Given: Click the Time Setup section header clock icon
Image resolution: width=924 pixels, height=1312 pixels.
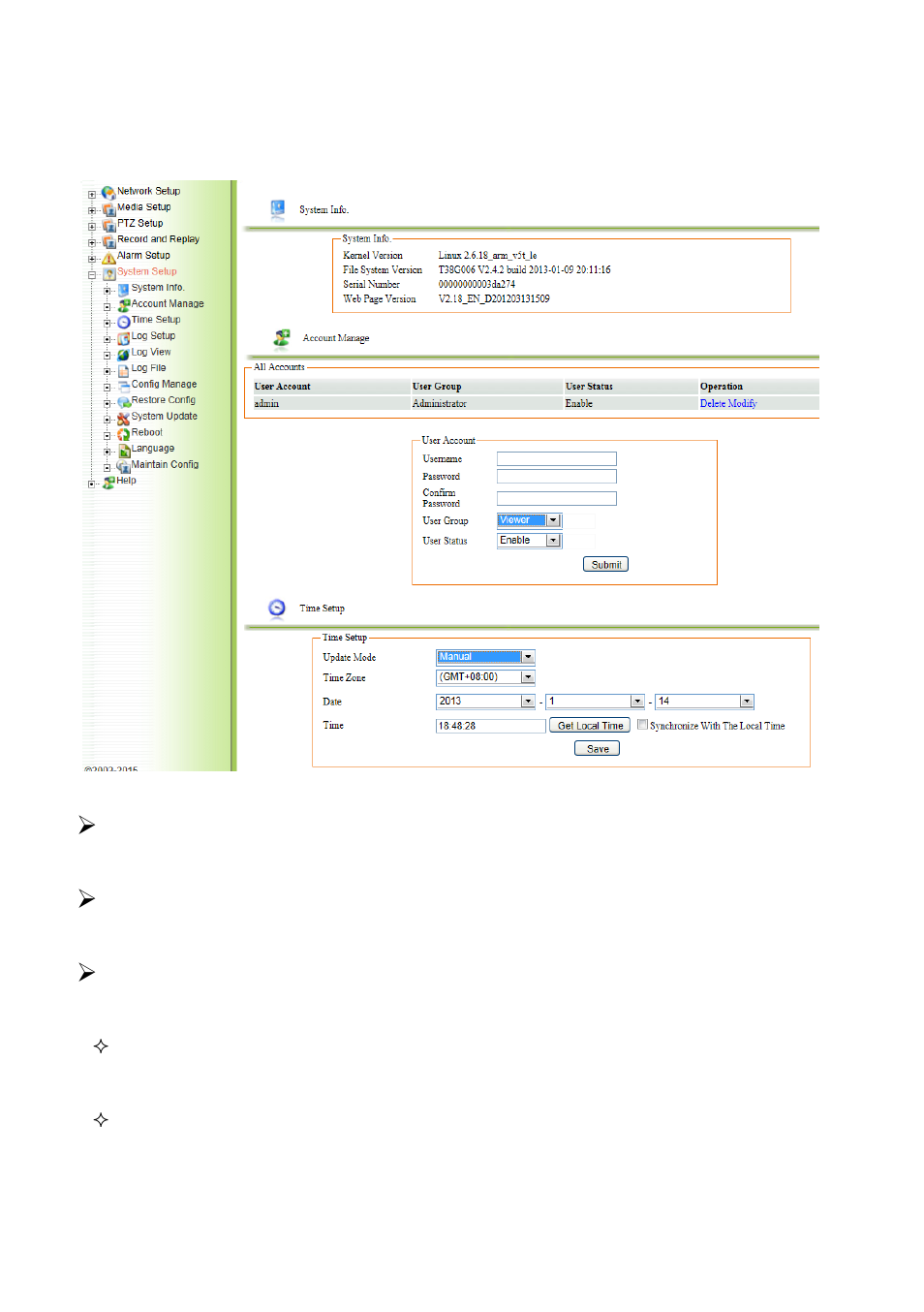Looking at the screenshot, I should click(x=277, y=608).
